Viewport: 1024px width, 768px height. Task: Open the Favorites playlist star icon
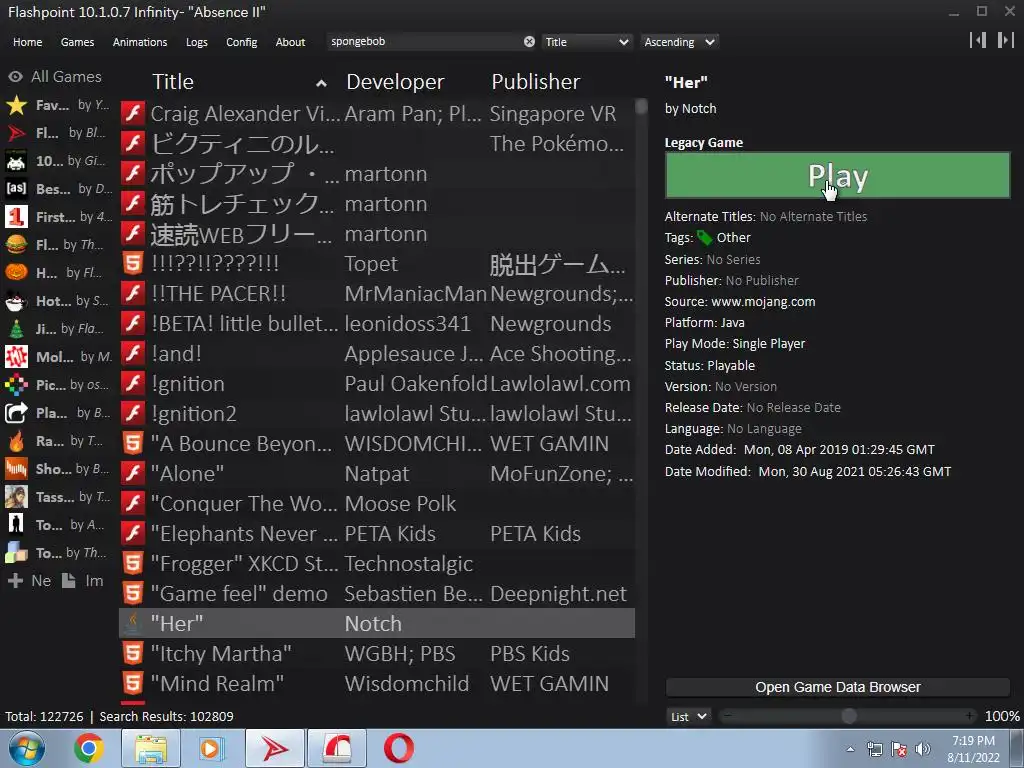16,105
